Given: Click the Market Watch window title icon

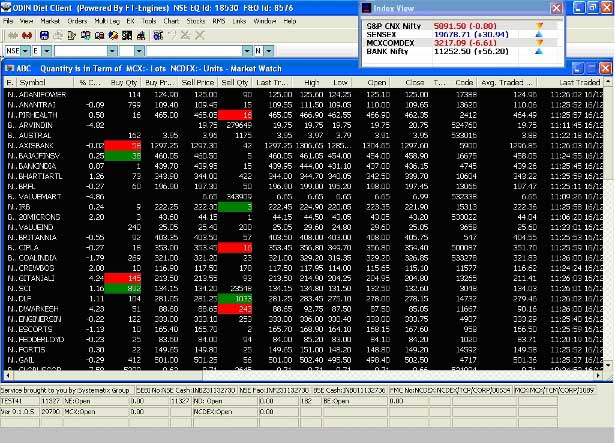Looking at the screenshot, I should coord(9,69).
